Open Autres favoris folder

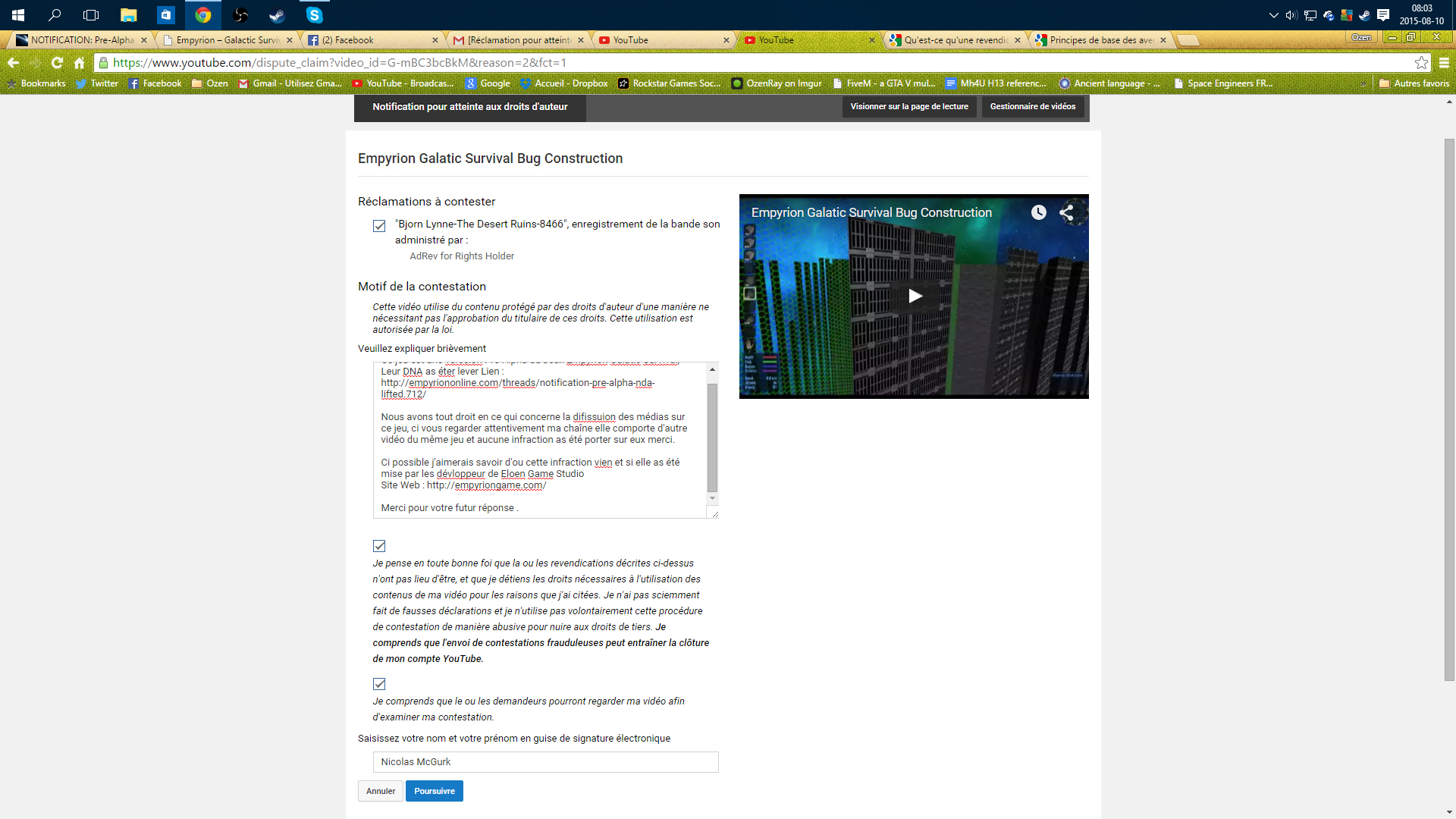click(x=1414, y=83)
